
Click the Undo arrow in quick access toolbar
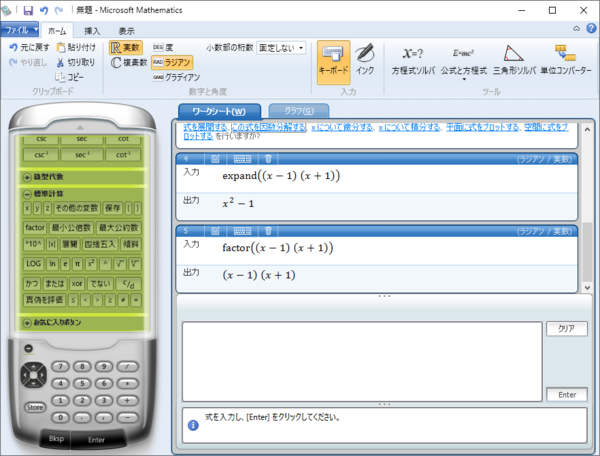click(44, 10)
